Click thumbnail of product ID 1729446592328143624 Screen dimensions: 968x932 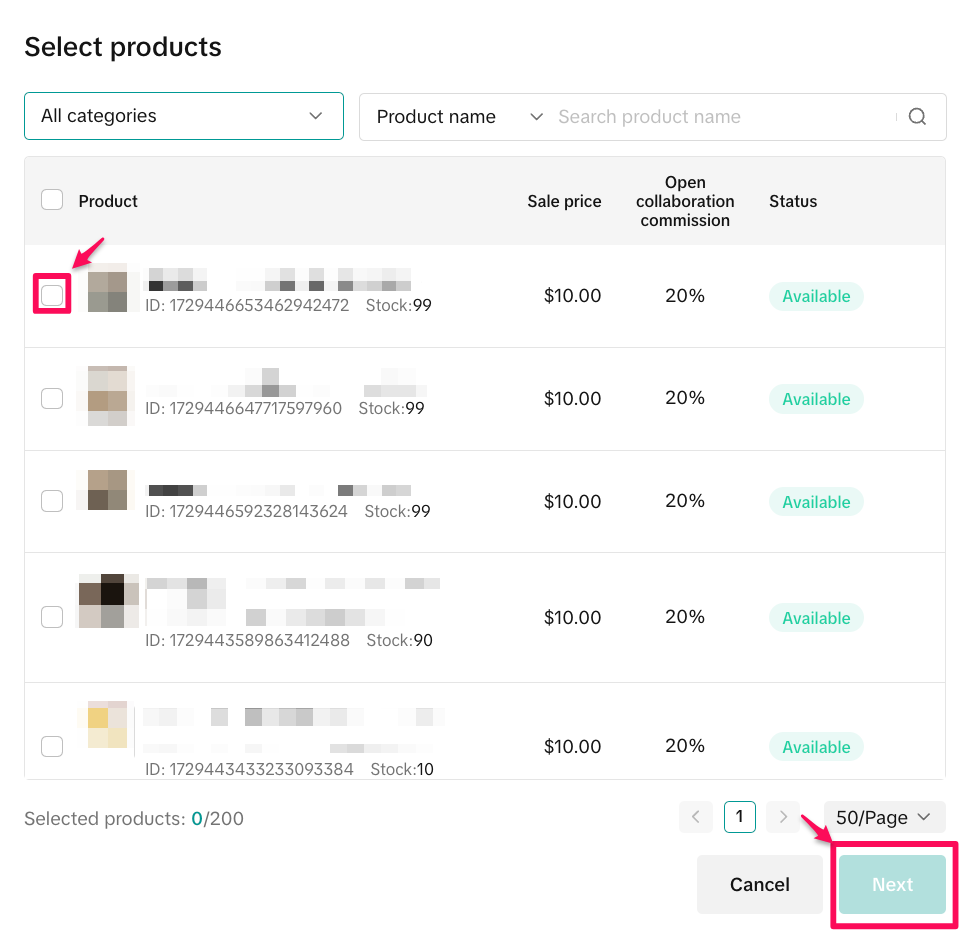(x=107, y=489)
